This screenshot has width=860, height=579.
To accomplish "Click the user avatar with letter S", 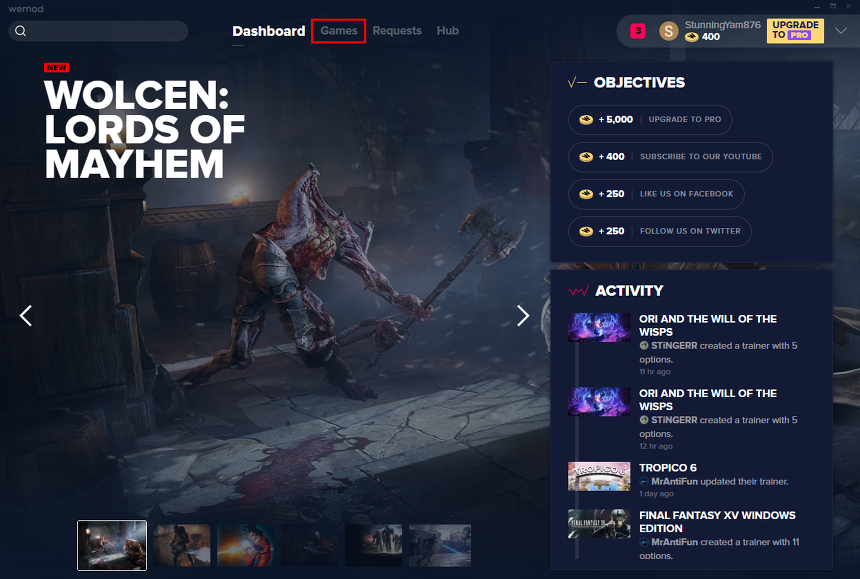I will click(669, 31).
